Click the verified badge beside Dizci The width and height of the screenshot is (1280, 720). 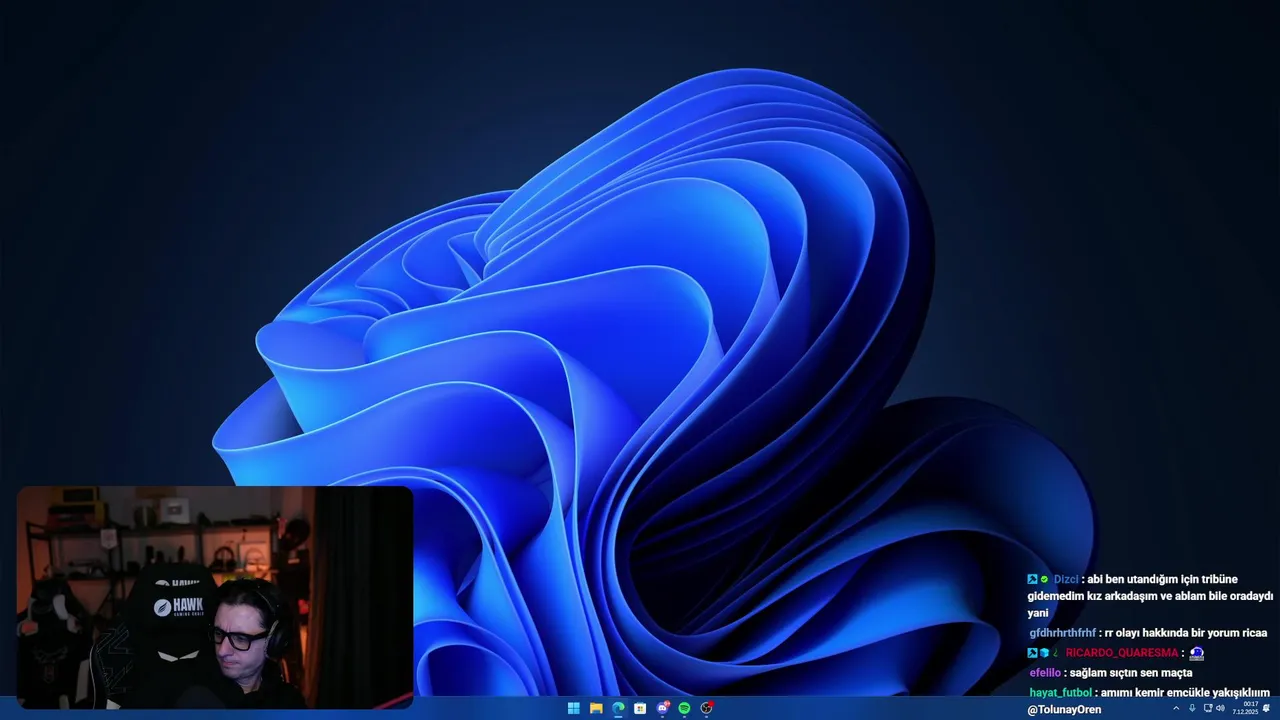[x=1044, y=579]
